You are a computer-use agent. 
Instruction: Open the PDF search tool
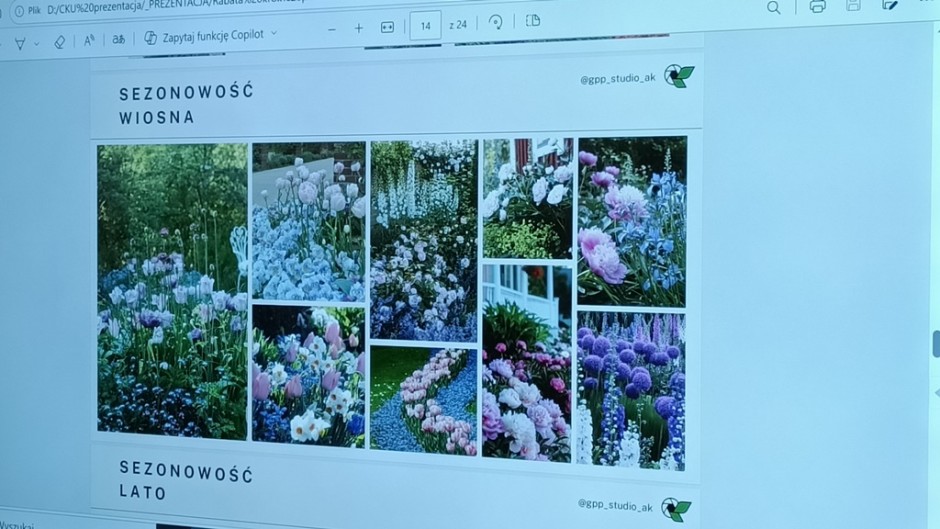[x=773, y=8]
